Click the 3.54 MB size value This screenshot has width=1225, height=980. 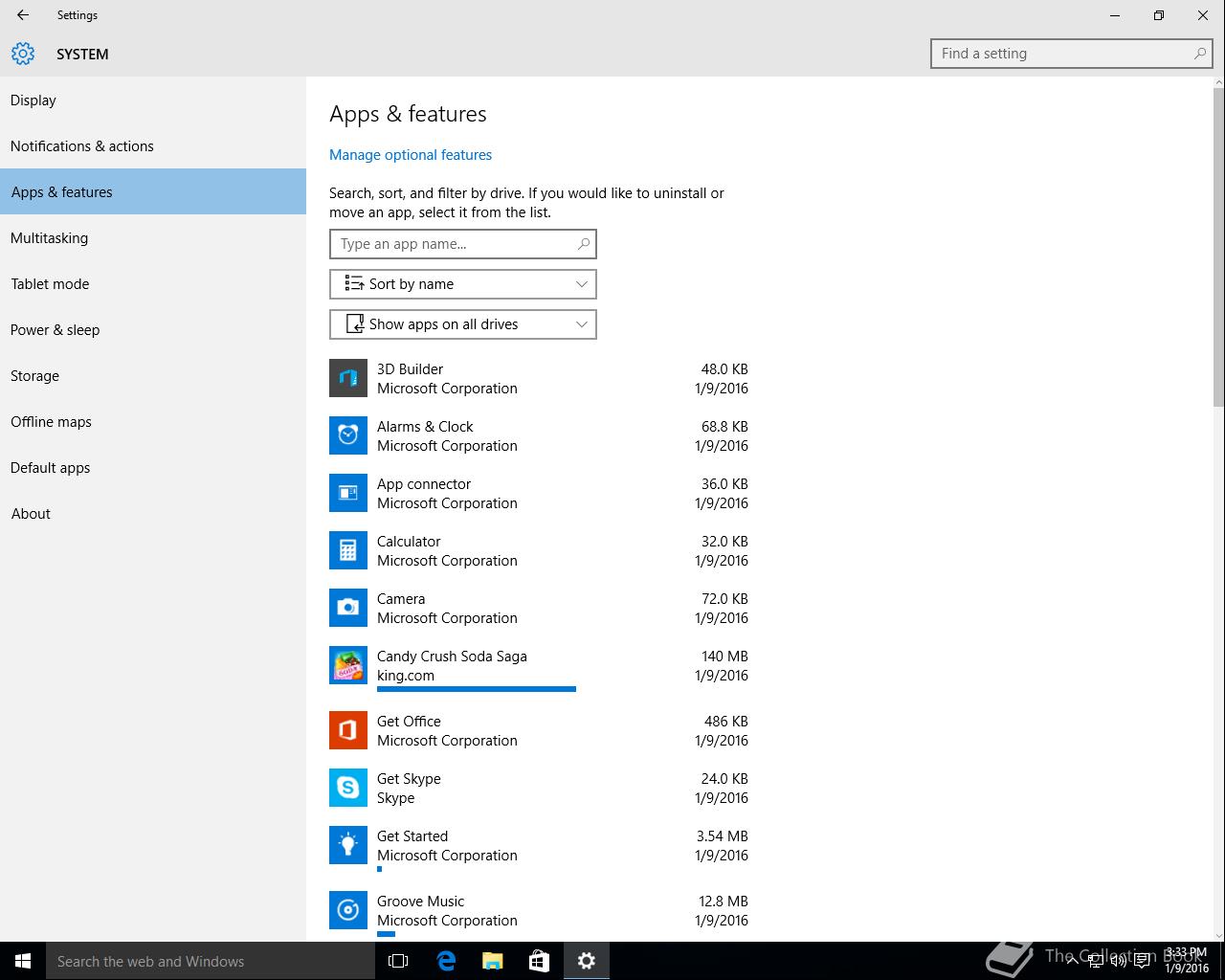tap(723, 836)
